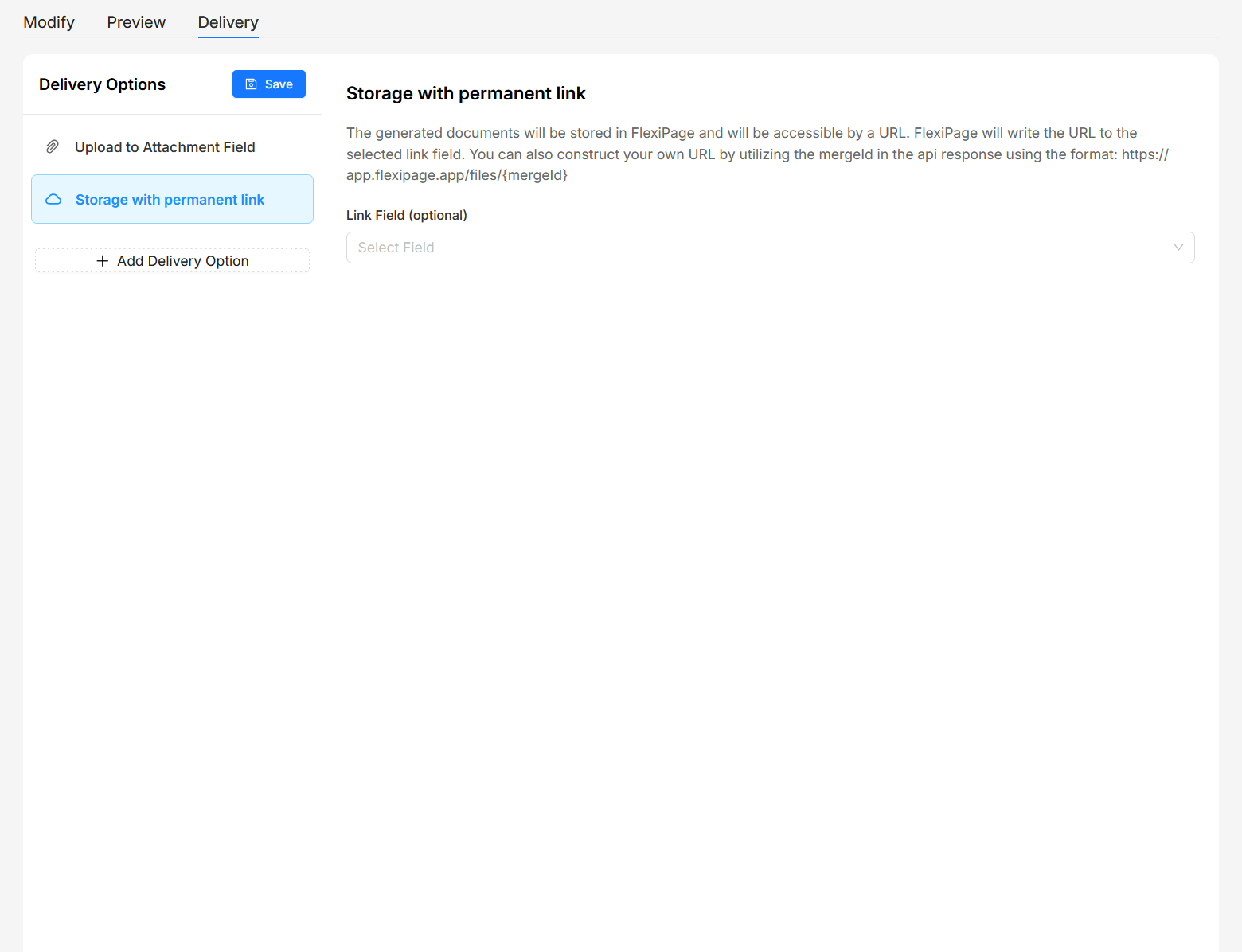Image resolution: width=1242 pixels, height=952 pixels.
Task: Open the Preview tab
Action: pos(136,22)
